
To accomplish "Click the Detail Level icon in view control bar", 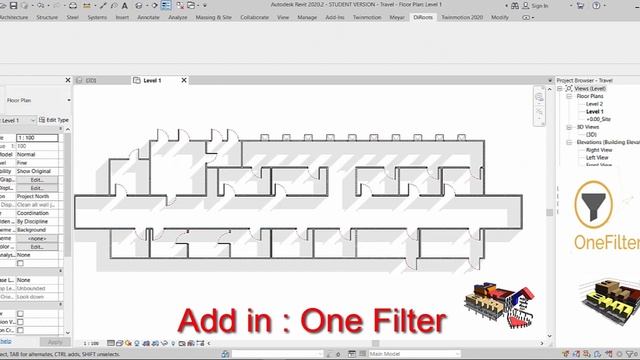I will point(111,343).
